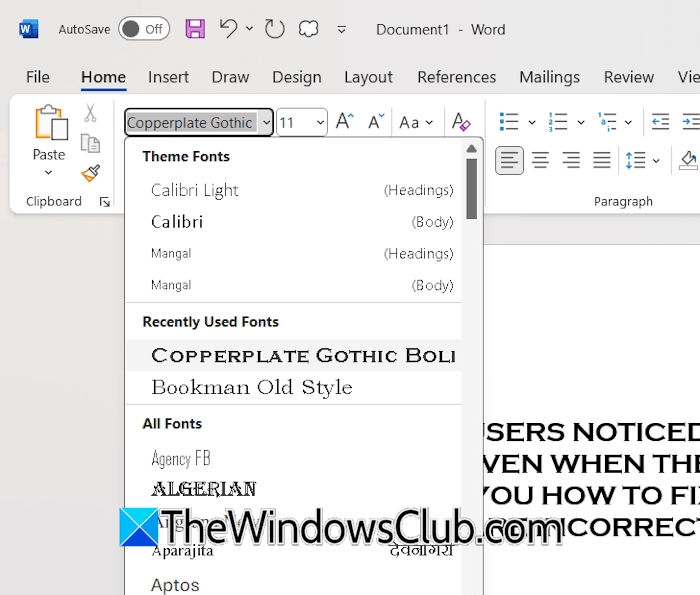Click the font list scrollbar thumb
This screenshot has width=700, height=595.
[x=471, y=189]
